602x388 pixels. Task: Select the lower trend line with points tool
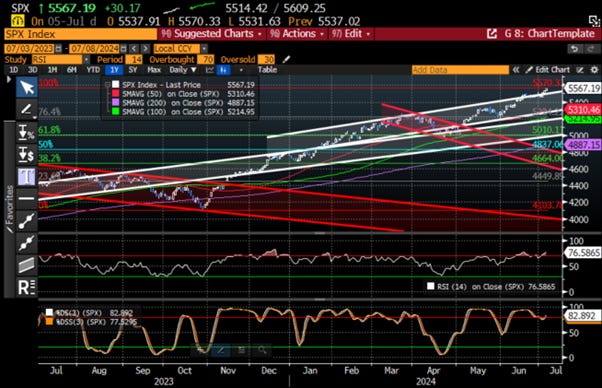(x=26, y=243)
